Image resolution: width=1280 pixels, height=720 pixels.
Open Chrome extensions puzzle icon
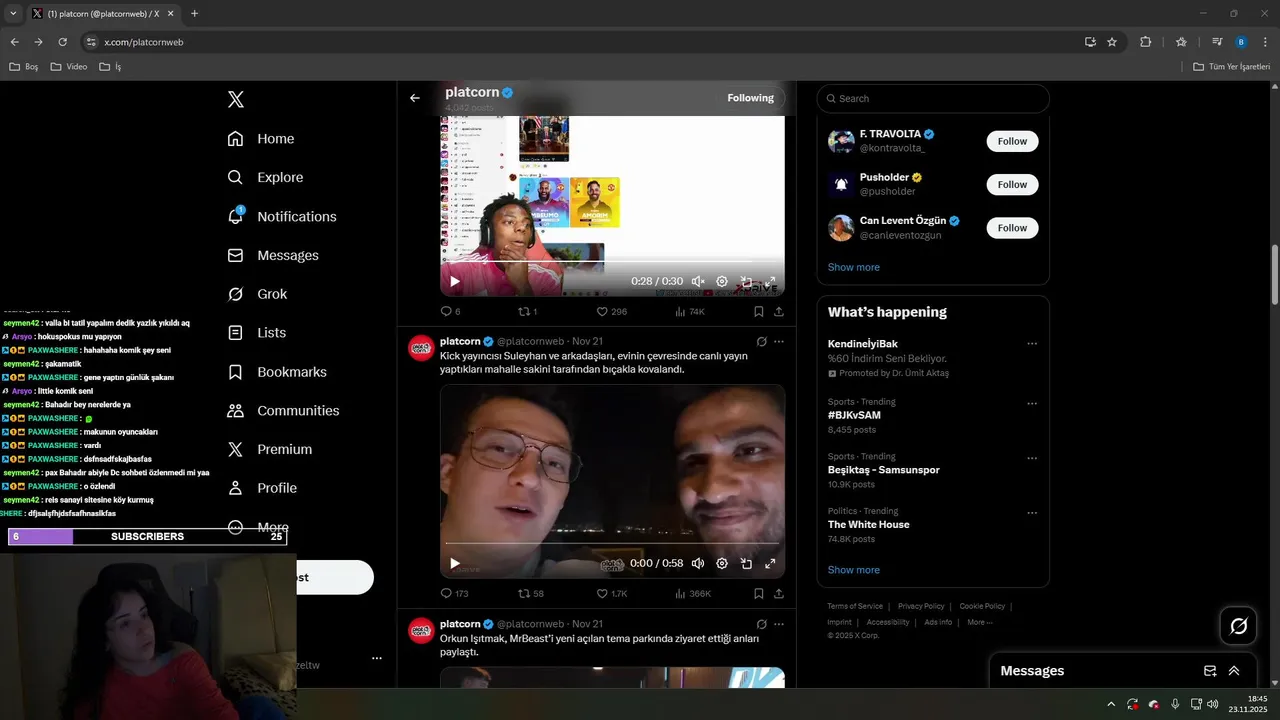pyautogui.click(x=1146, y=42)
